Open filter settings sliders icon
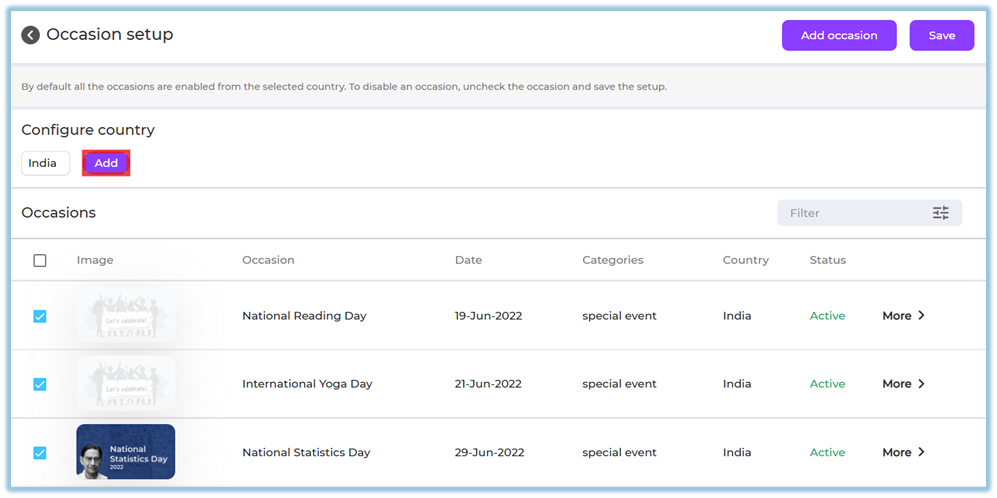This screenshot has height=498, width=997. (x=940, y=213)
